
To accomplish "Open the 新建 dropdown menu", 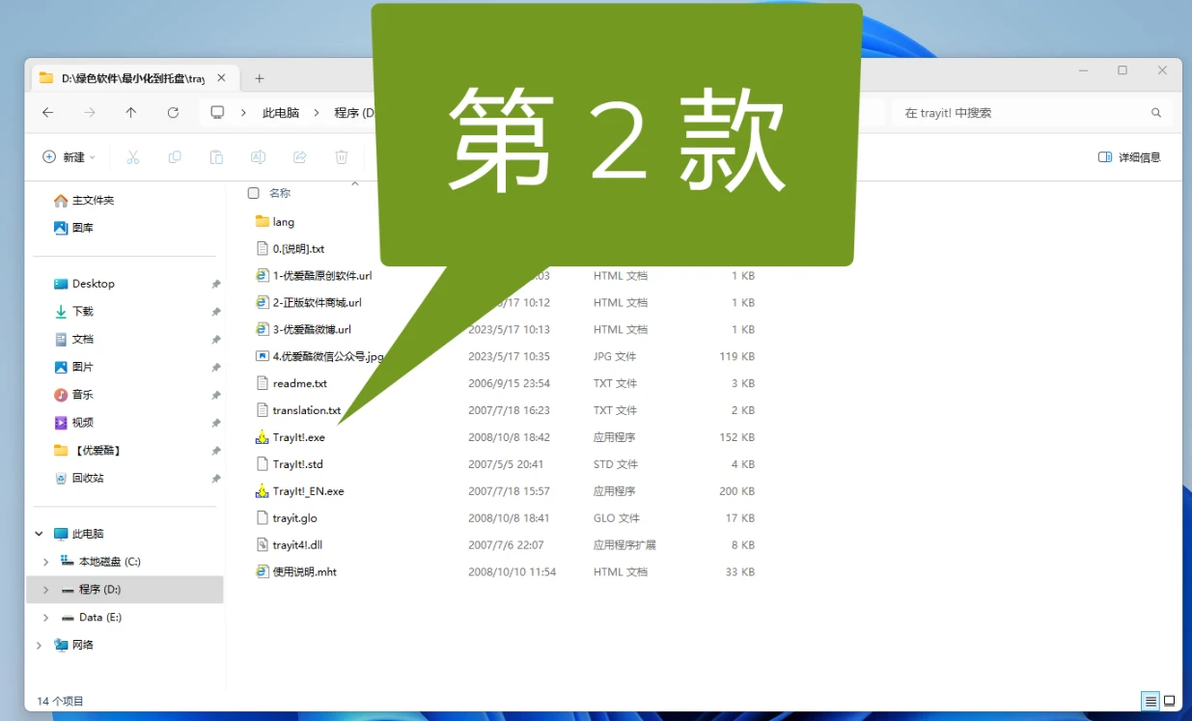I will pyautogui.click(x=69, y=157).
